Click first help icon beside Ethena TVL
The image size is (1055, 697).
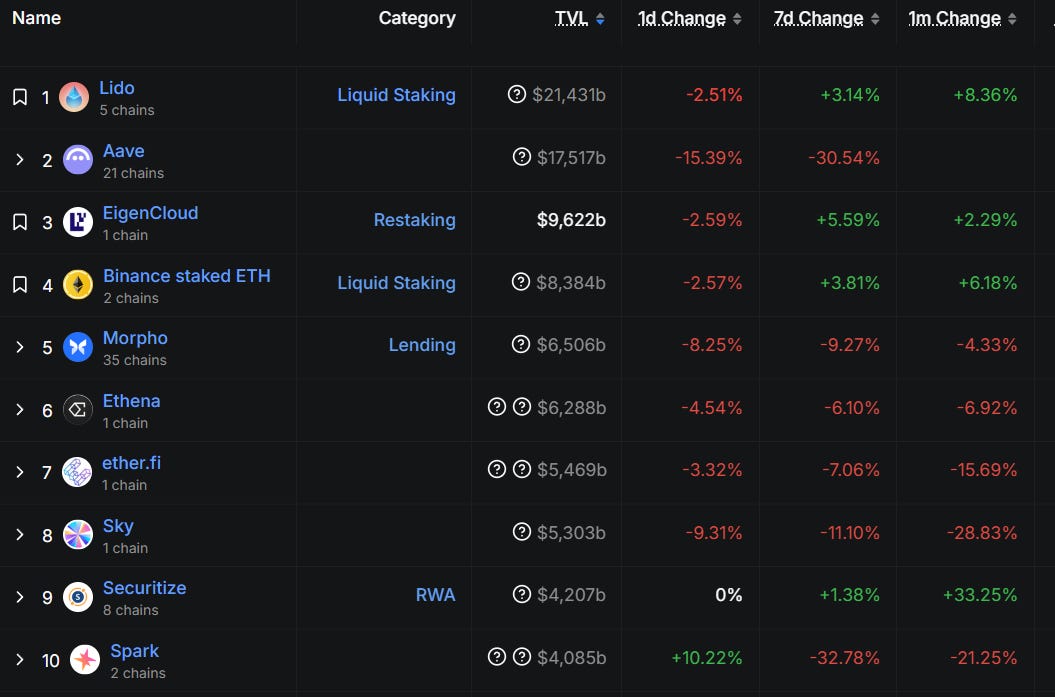pyautogui.click(x=497, y=407)
